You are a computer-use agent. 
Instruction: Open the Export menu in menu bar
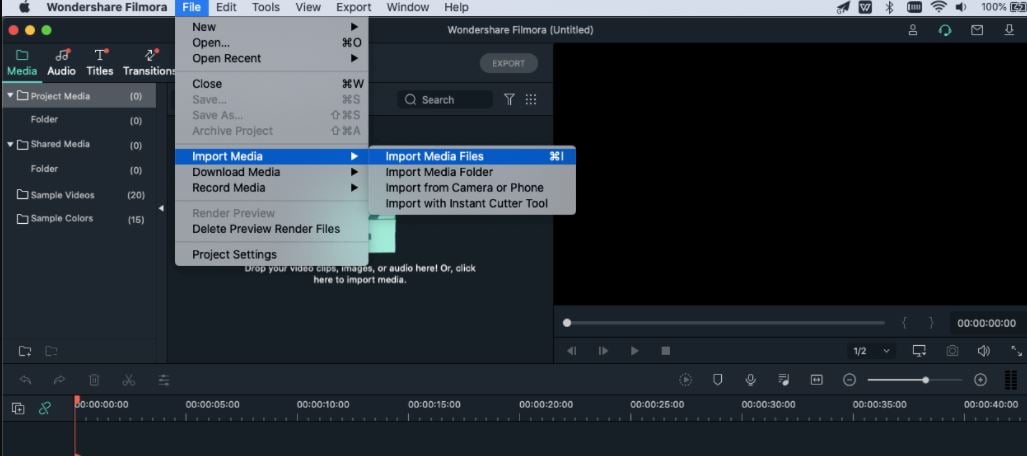354,7
